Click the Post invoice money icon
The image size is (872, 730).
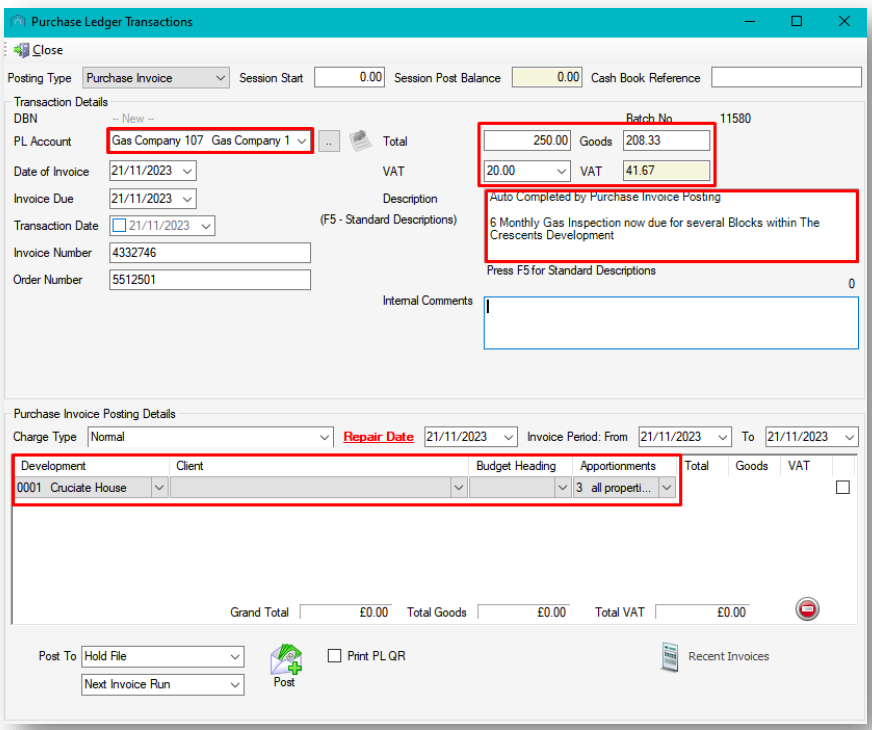285,659
